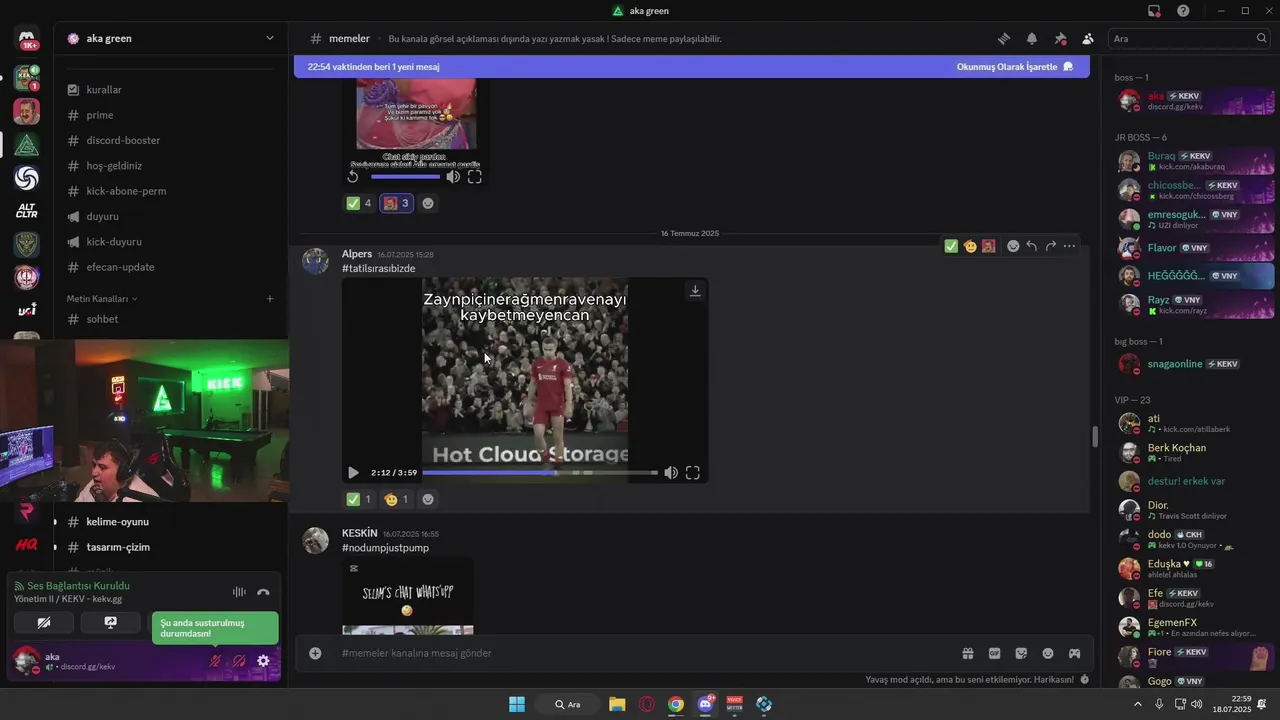Share your screen in voice panel
The height and width of the screenshot is (720, 1280).
click(x=111, y=622)
